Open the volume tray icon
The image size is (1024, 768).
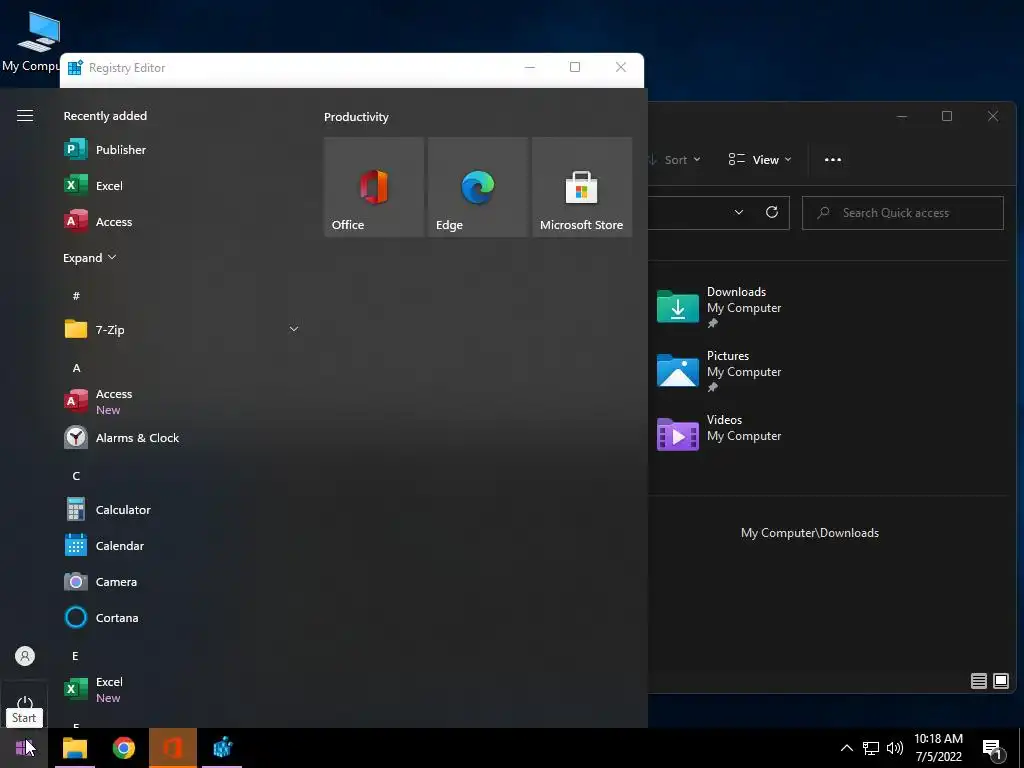[x=895, y=748]
